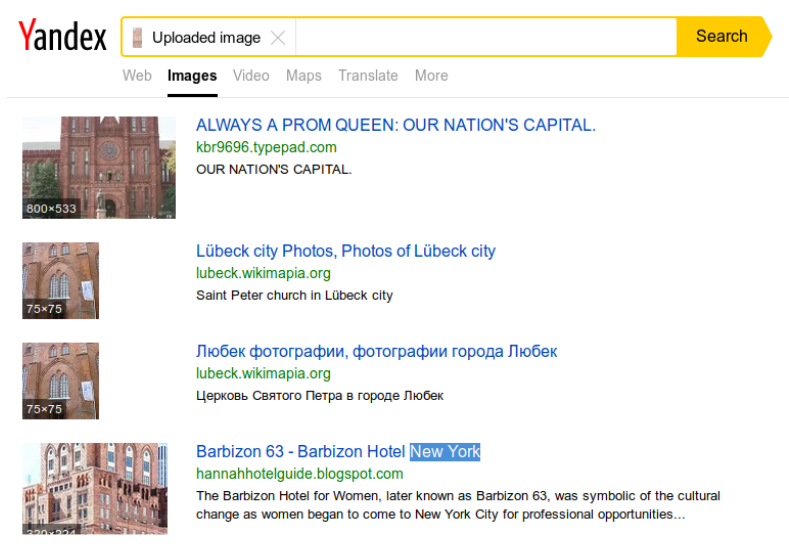Select the Images tab
The width and height of the screenshot is (789, 551).
(x=192, y=76)
